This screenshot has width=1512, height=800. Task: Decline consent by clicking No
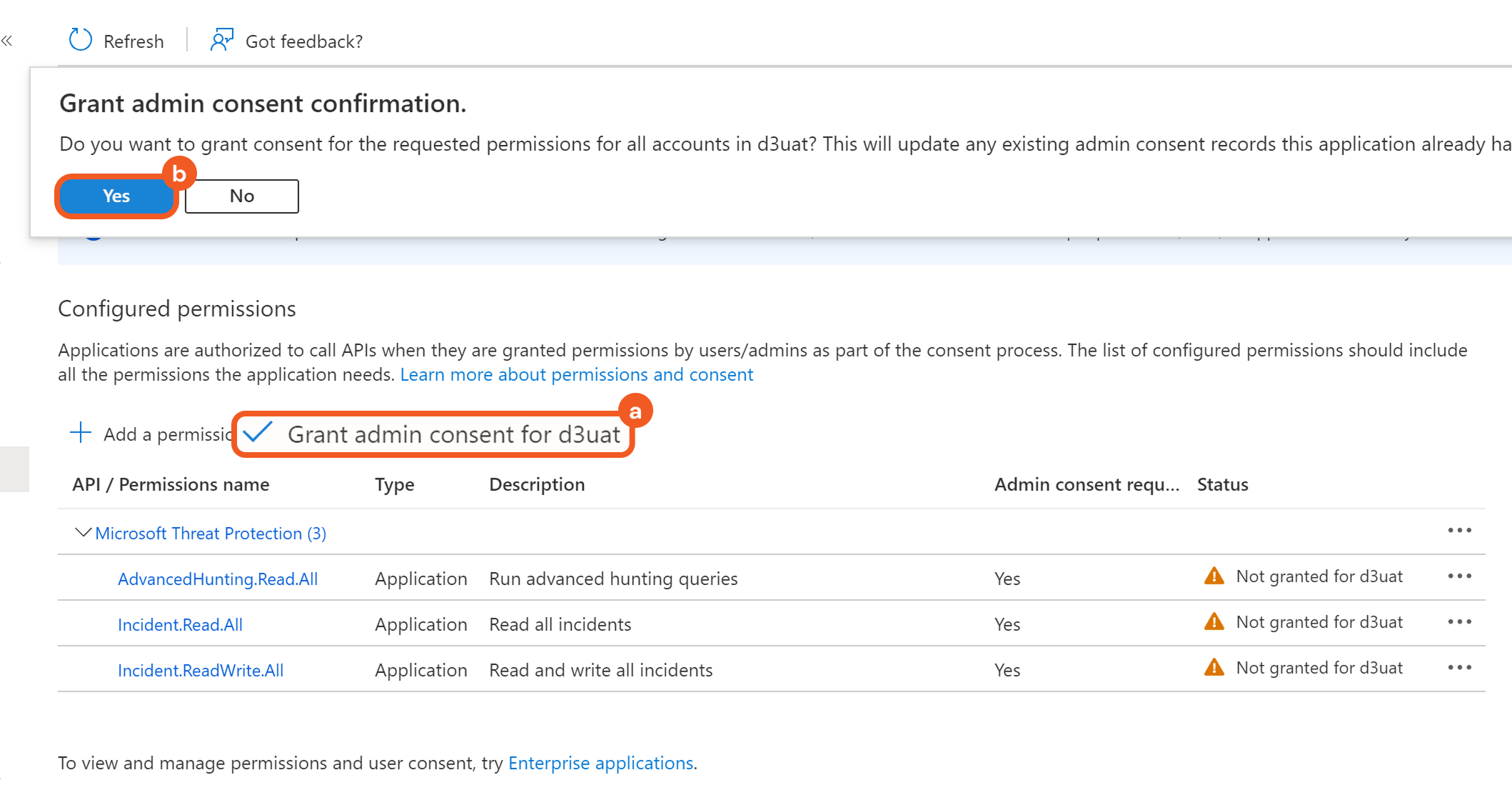click(x=241, y=196)
